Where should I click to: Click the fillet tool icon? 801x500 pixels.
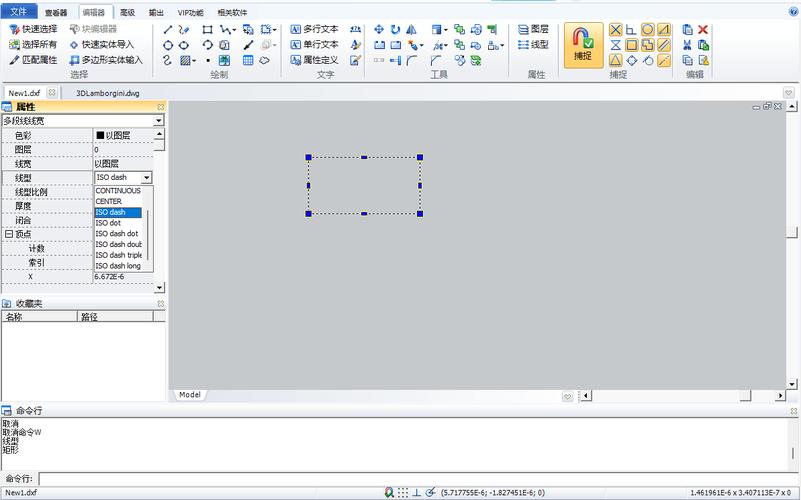coord(411,61)
